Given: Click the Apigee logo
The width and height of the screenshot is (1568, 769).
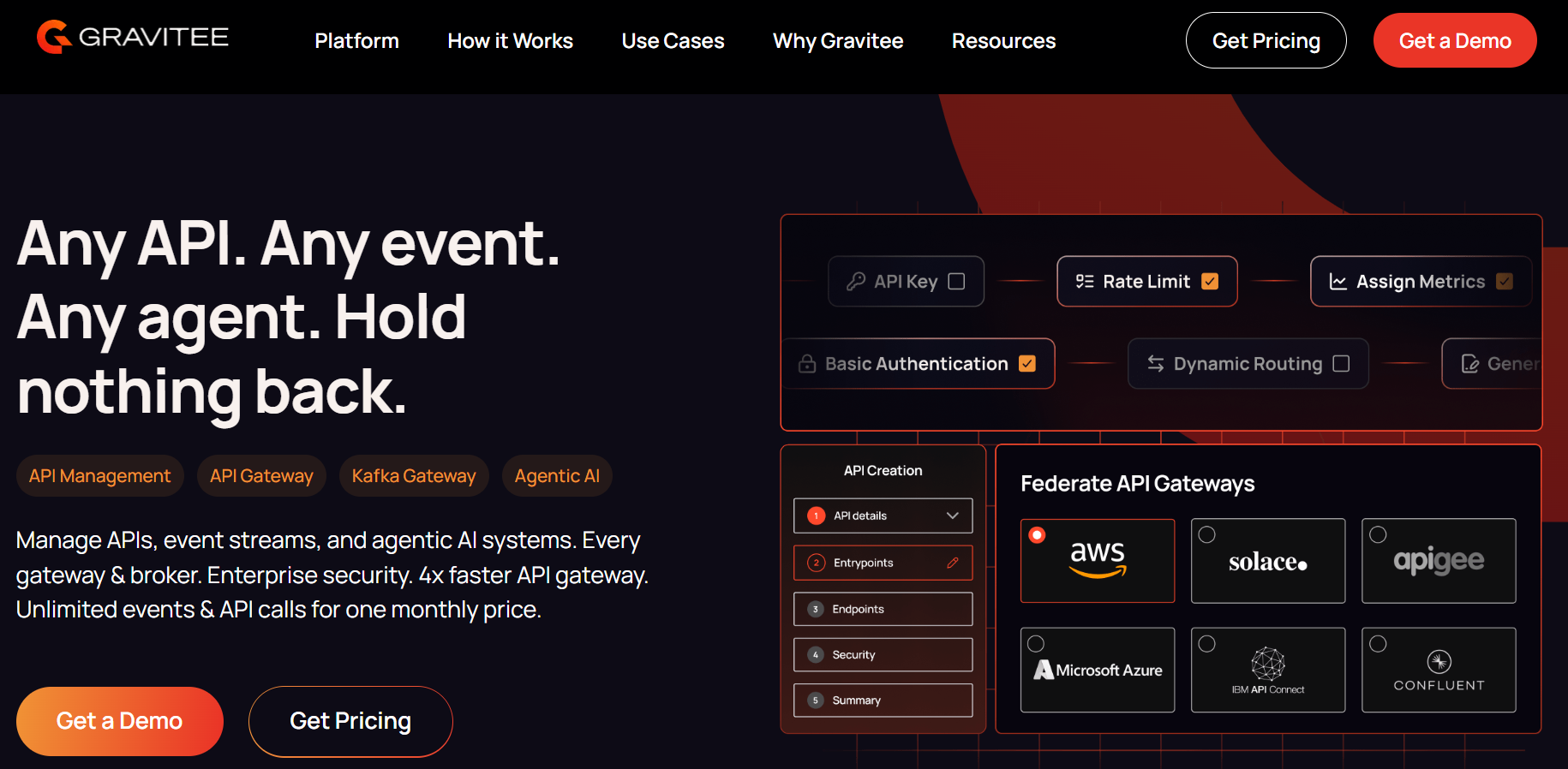Looking at the screenshot, I should [x=1439, y=561].
